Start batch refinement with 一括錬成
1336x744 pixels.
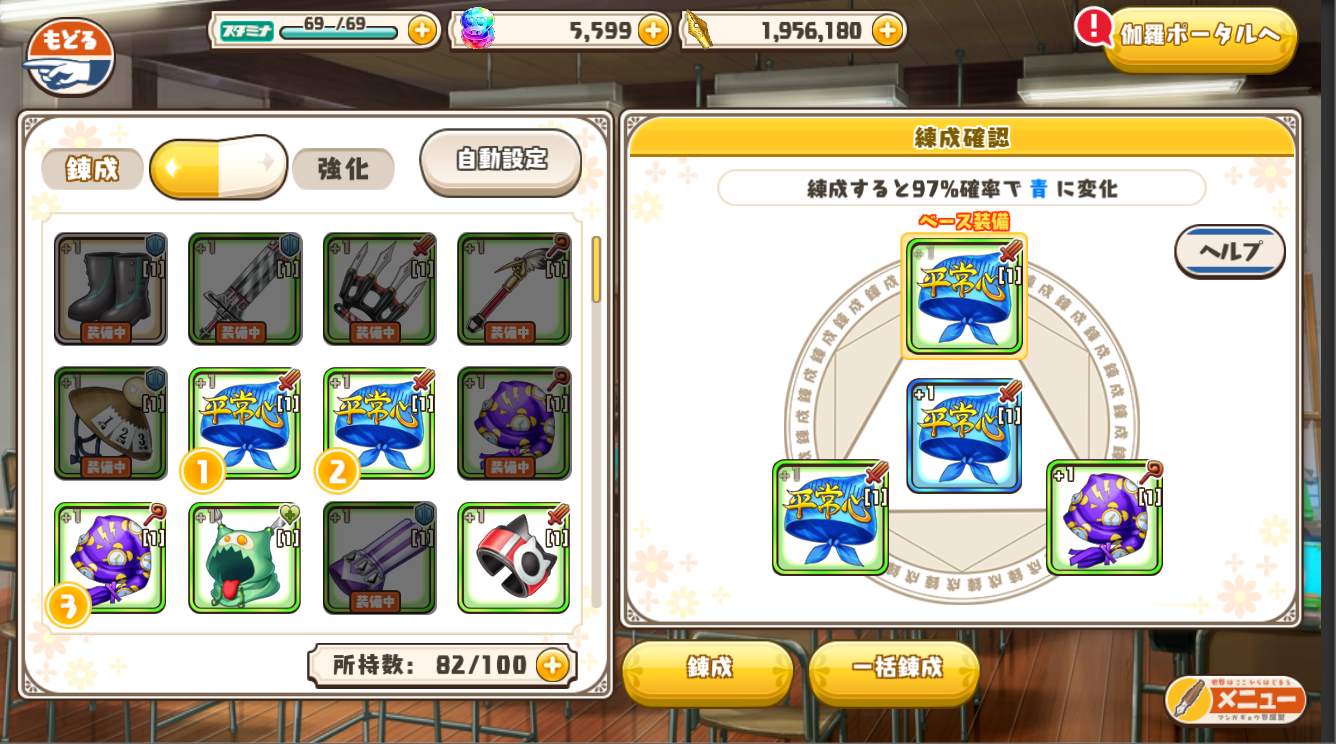coord(895,669)
